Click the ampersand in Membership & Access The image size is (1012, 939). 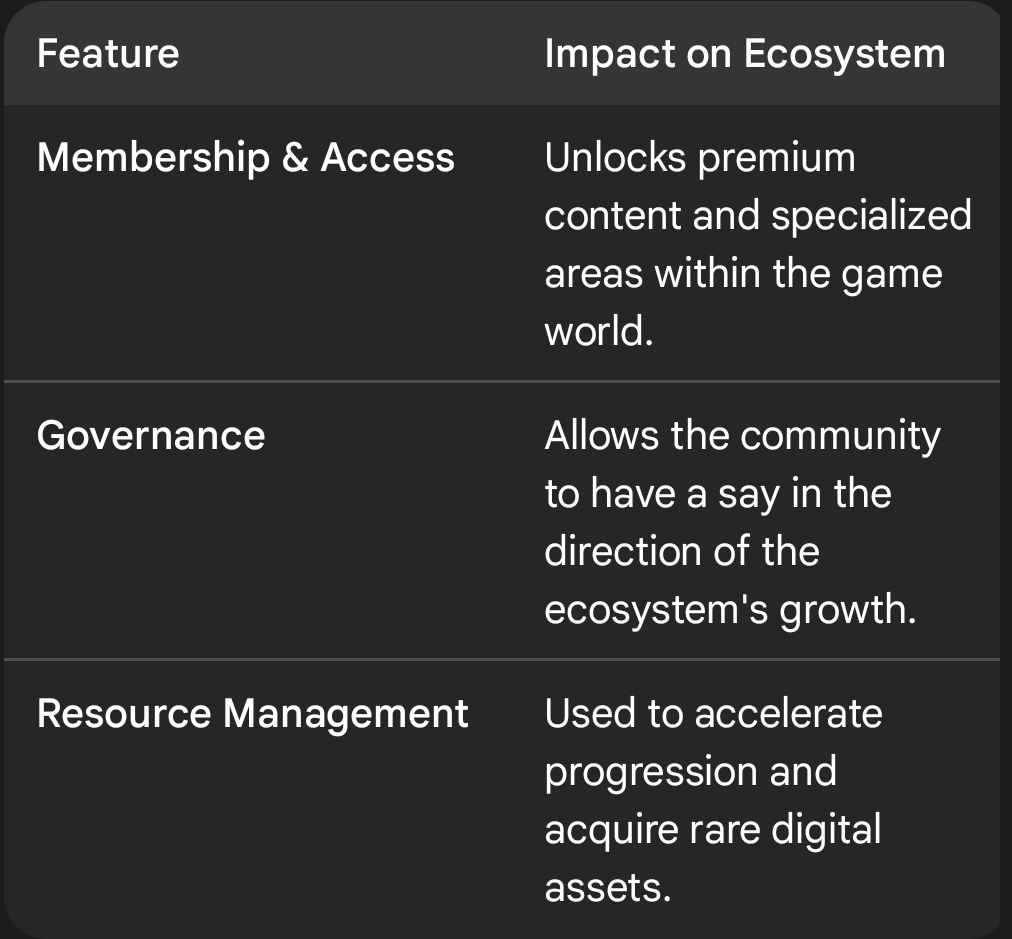tap(295, 157)
